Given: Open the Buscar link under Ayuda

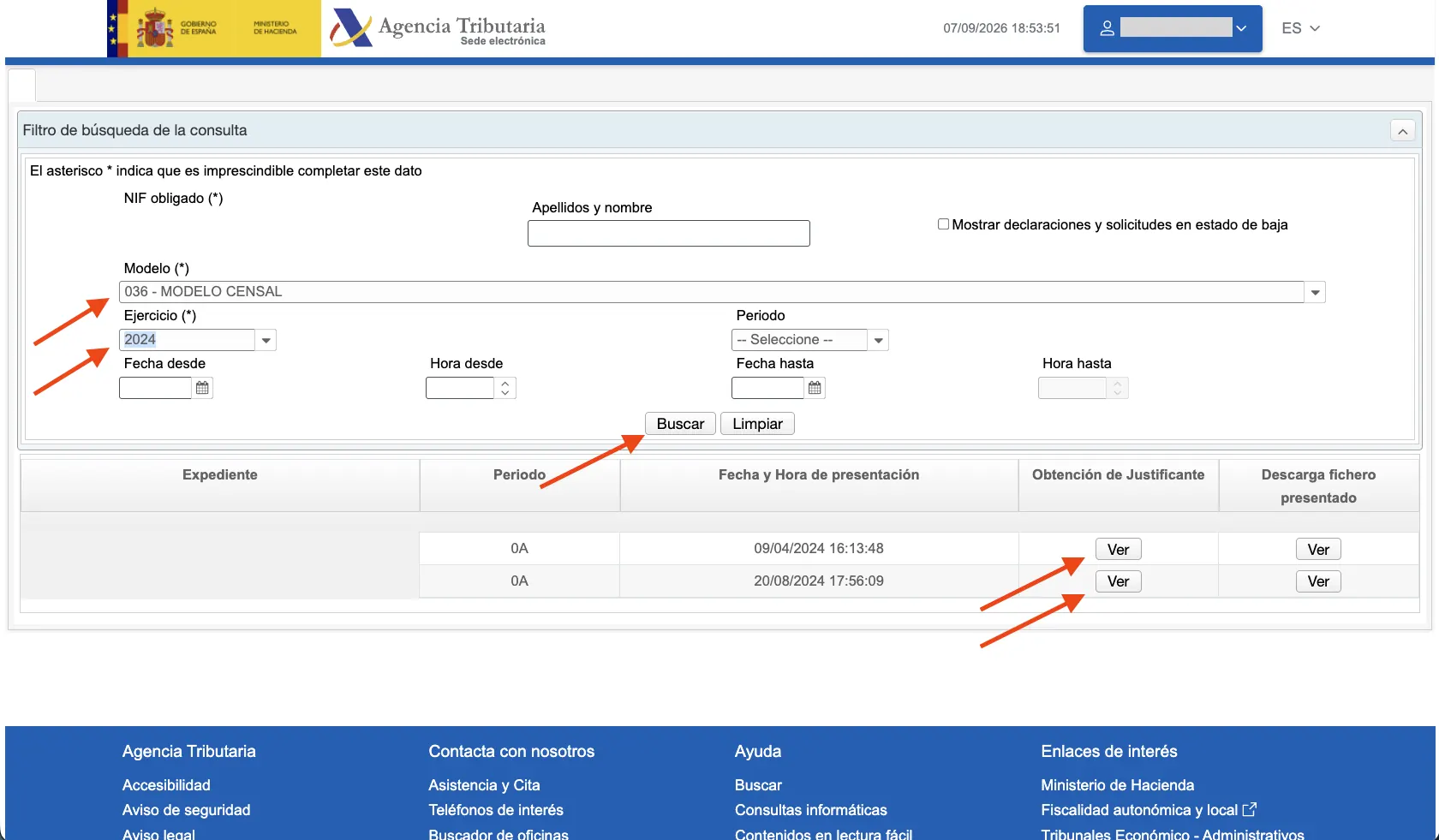Looking at the screenshot, I should coord(758,785).
